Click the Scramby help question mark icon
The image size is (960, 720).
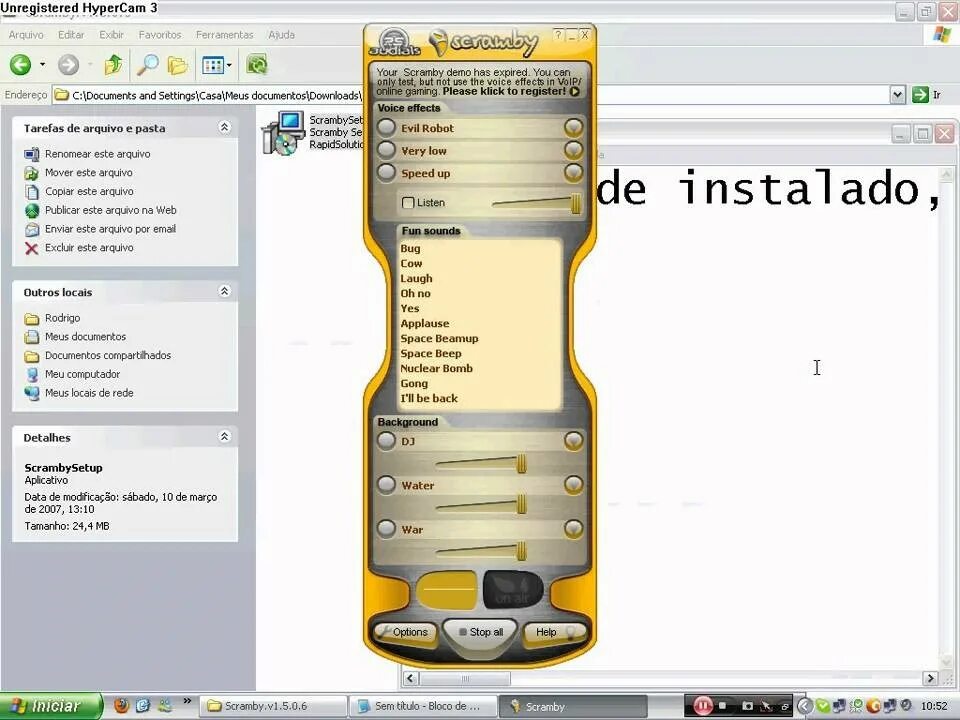pyautogui.click(x=558, y=35)
